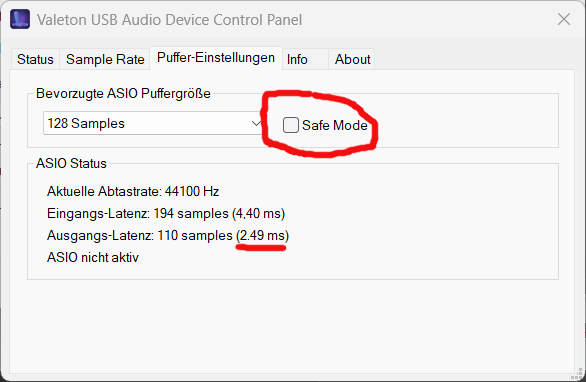Viewport: 586px width, 382px height.
Task: Go to the Info tab
Action: [305, 59]
